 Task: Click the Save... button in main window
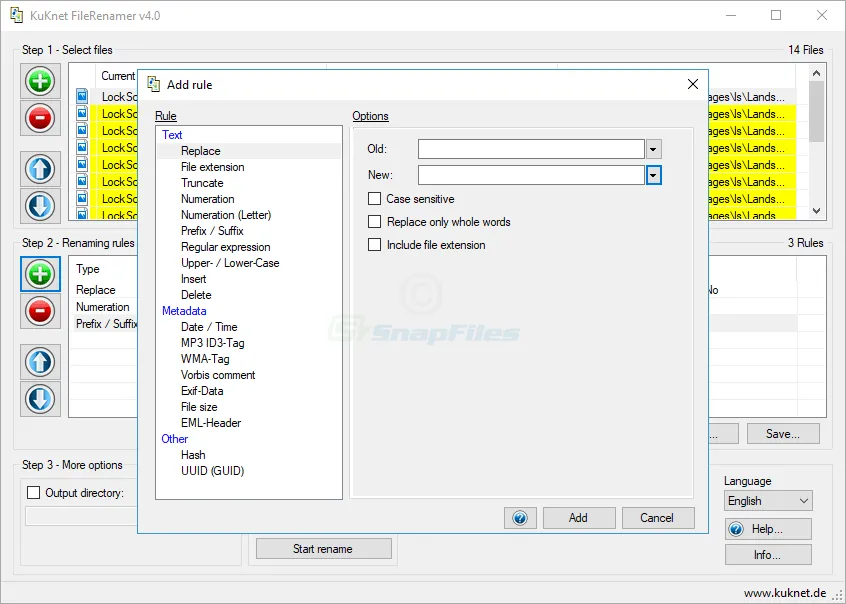[783, 433]
